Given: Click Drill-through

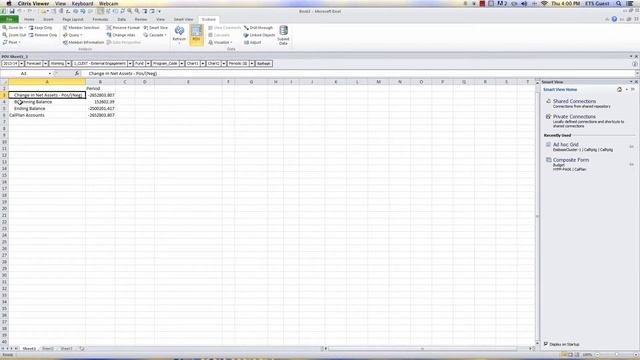Looking at the screenshot, I should coord(258,28).
